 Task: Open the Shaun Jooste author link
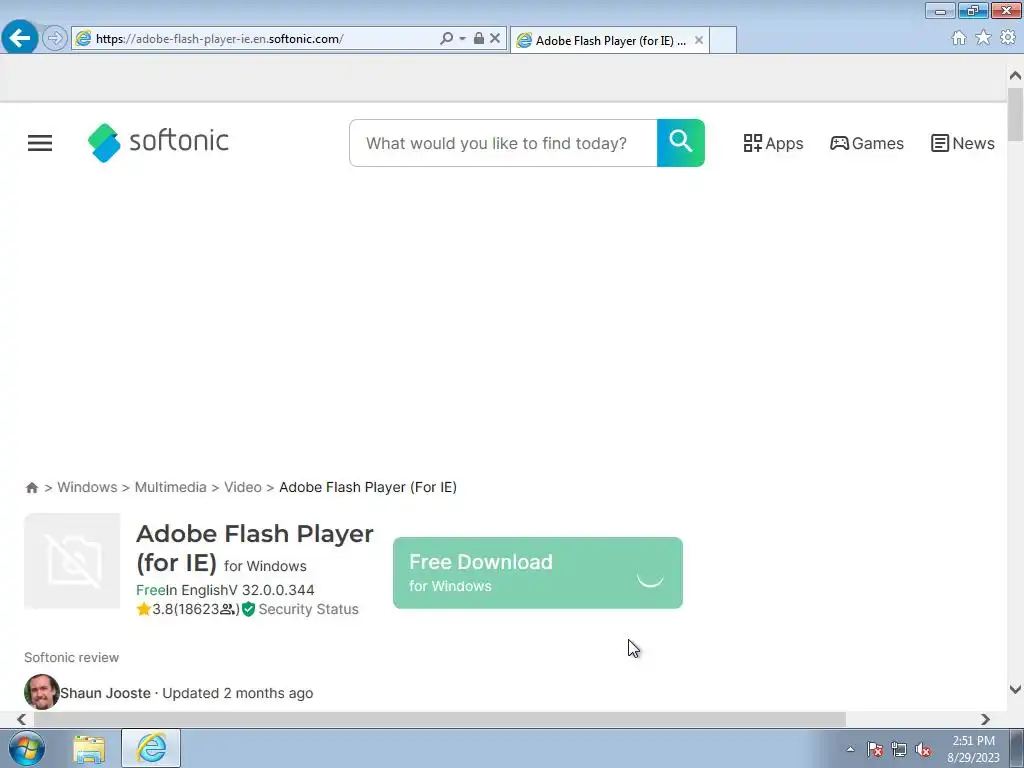point(105,693)
